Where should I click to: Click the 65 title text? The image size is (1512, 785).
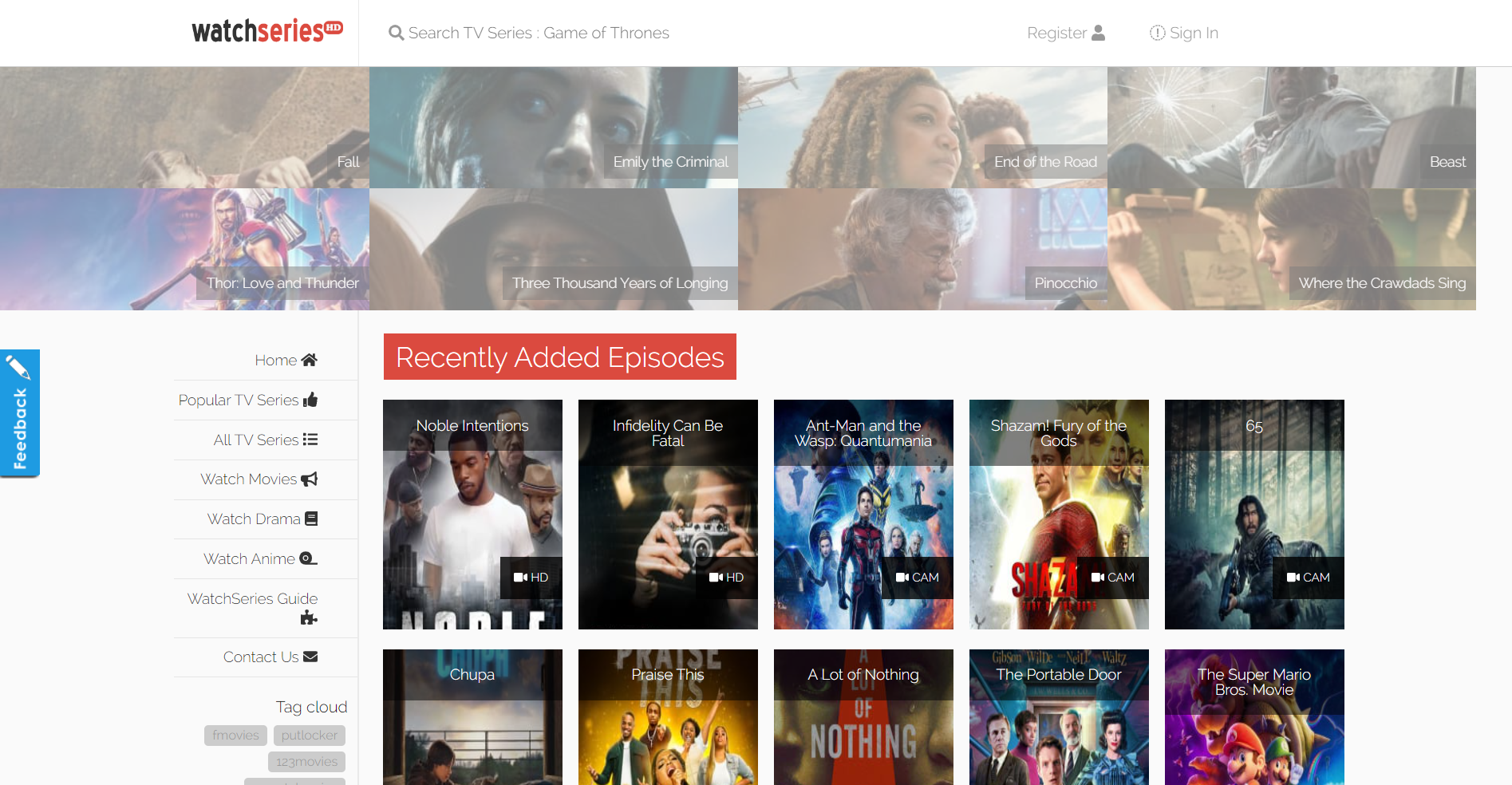[x=1254, y=426]
